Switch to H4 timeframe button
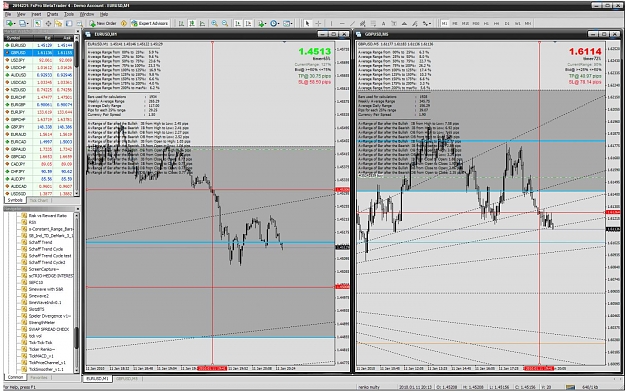The width and height of the screenshot is (625, 392). coord(497,24)
